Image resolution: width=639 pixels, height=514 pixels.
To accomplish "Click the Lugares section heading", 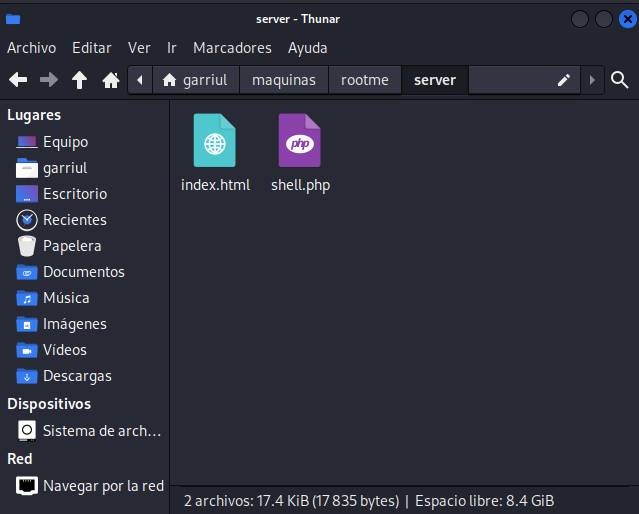I will [34, 115].
